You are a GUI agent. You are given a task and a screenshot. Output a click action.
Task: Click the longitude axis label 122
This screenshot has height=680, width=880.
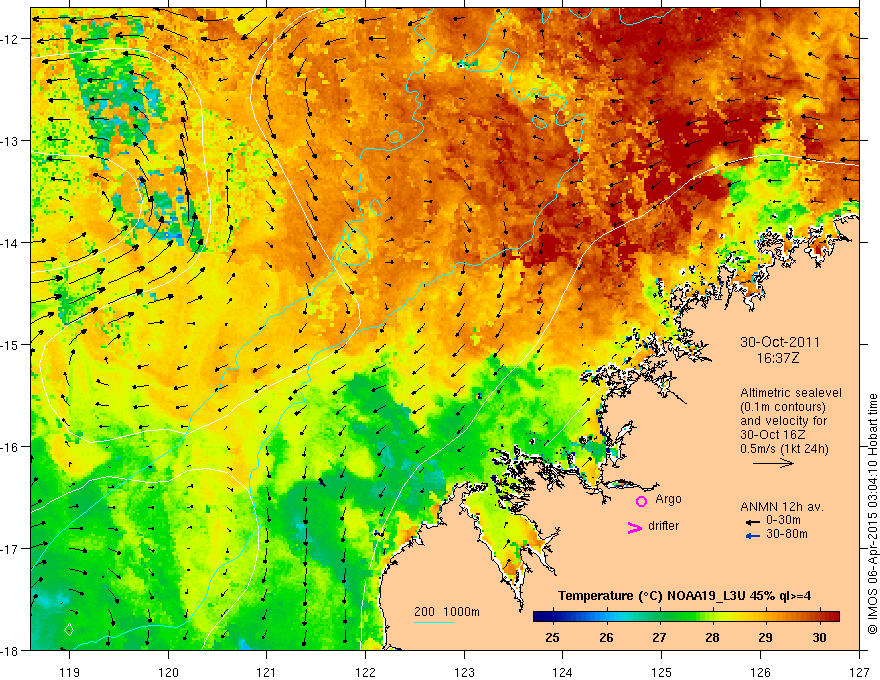(365, 672)
